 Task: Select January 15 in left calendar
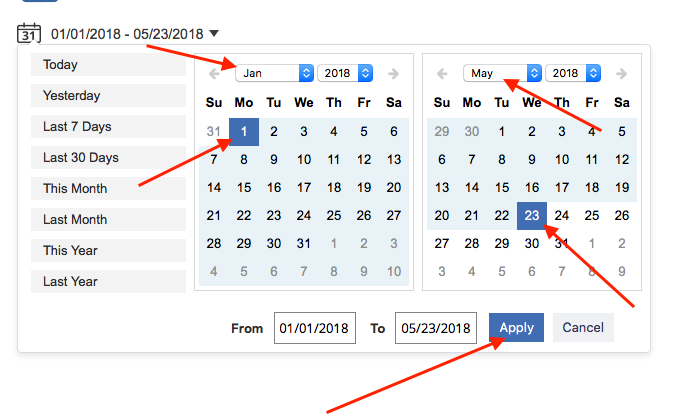pyautogui.click(x=244, y=187)
